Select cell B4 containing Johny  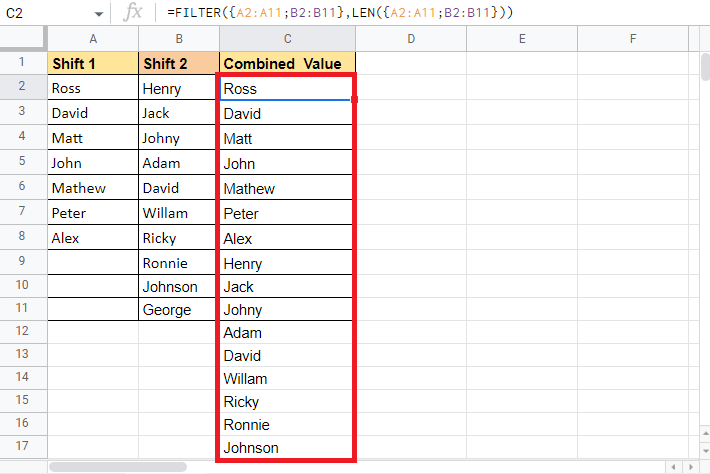(179, 137)
